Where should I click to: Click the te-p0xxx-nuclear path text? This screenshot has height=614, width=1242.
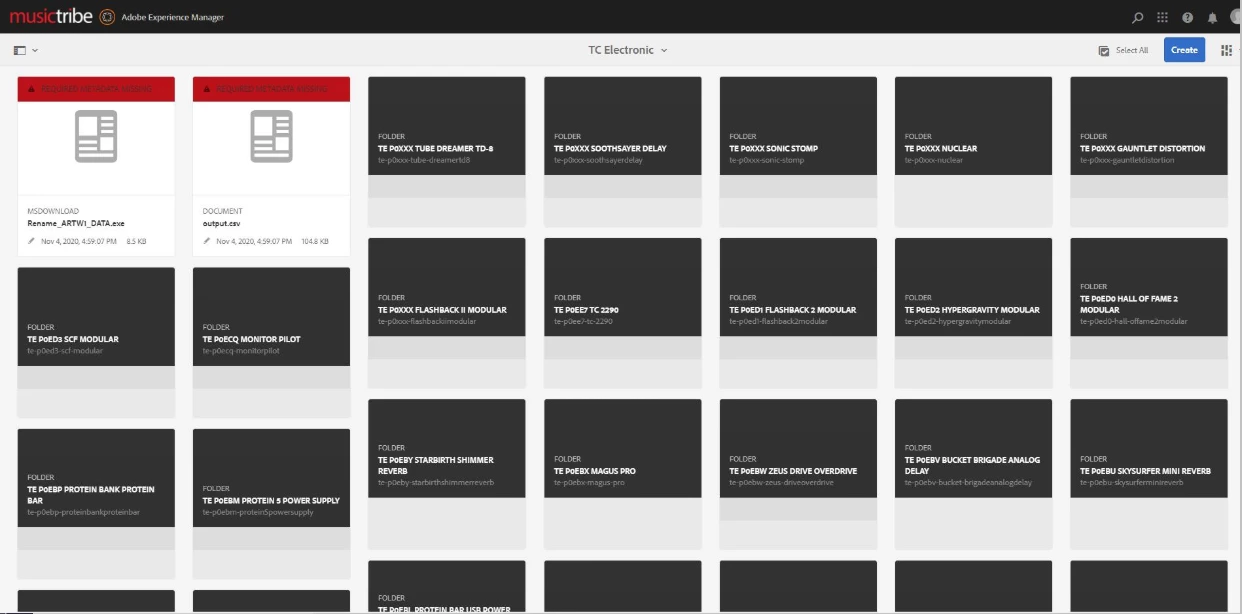934,160
